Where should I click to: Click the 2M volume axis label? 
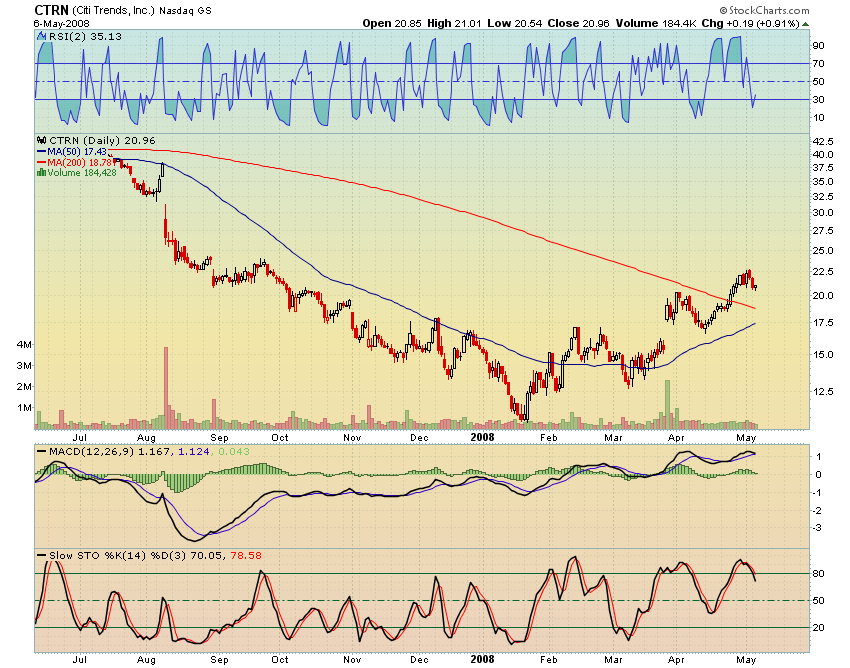click(x=24, y=387)
